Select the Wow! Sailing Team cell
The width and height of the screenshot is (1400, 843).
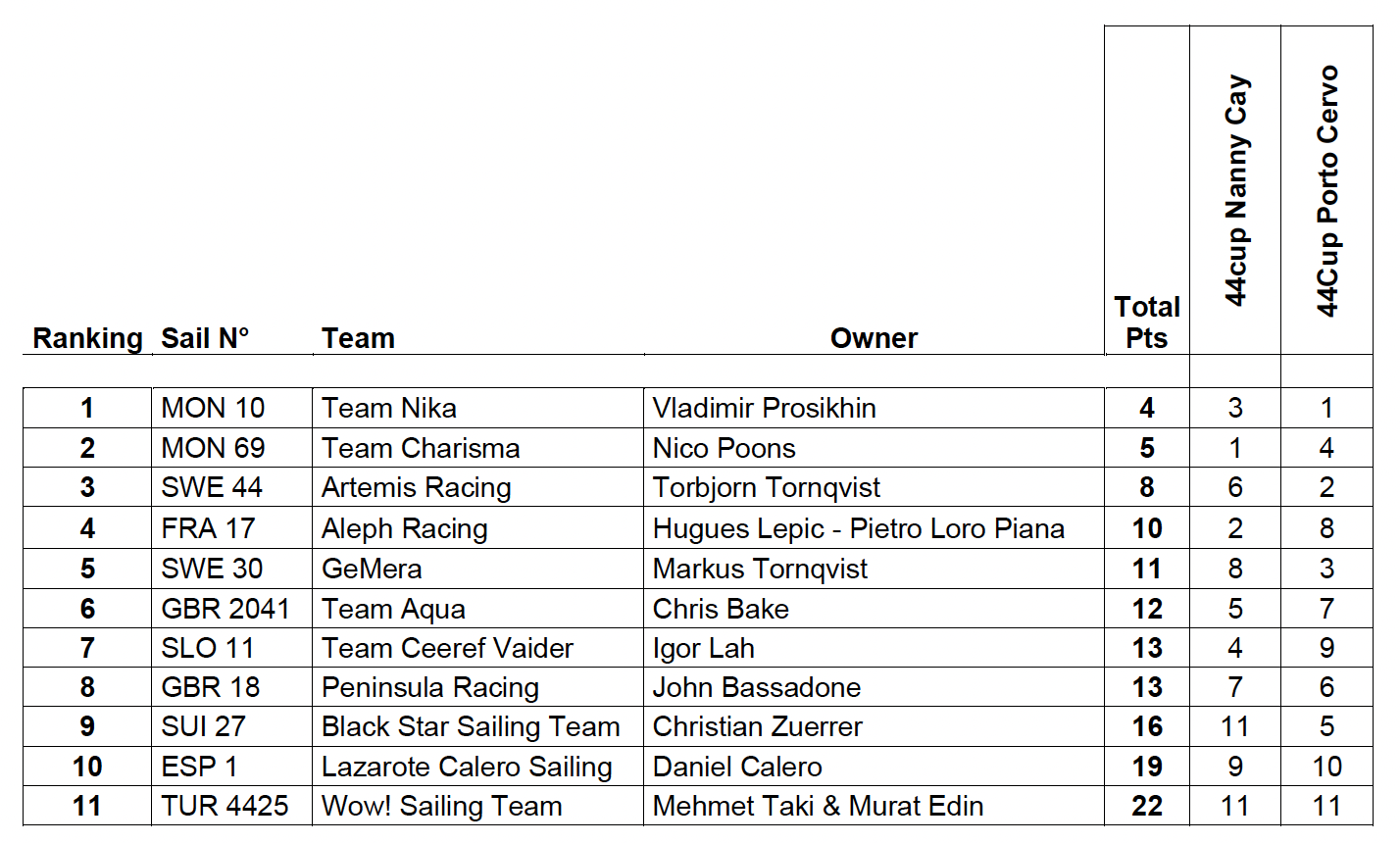tap(442, 806)
